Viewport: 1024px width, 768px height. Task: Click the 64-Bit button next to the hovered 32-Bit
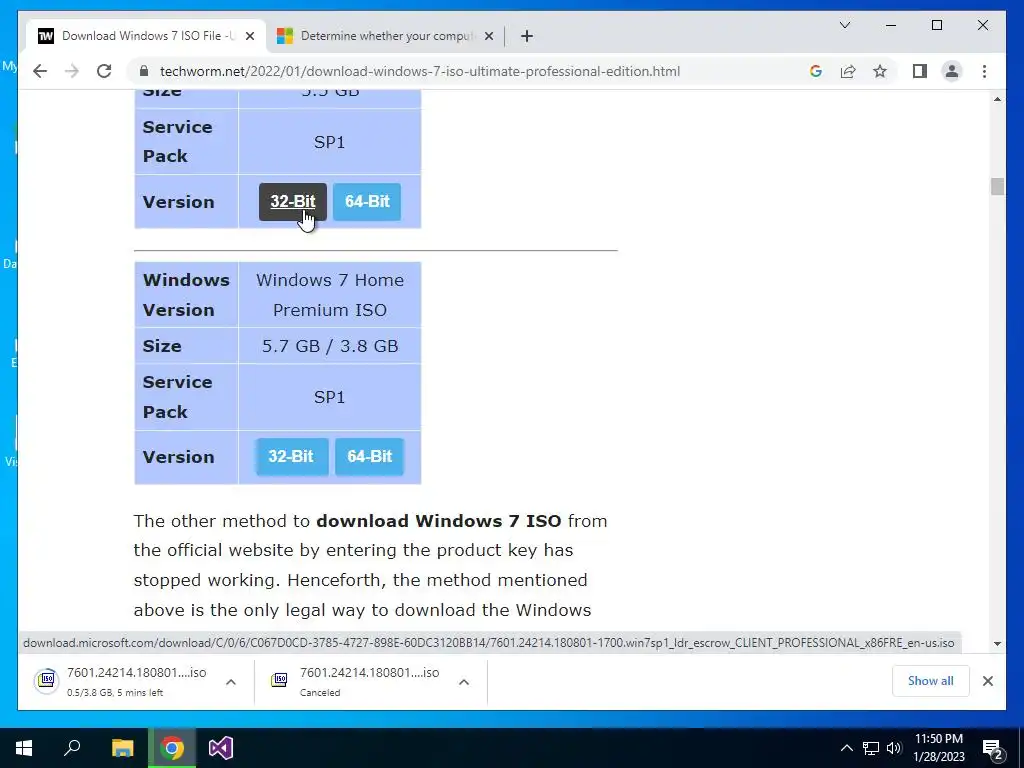[x=367, y=202]
